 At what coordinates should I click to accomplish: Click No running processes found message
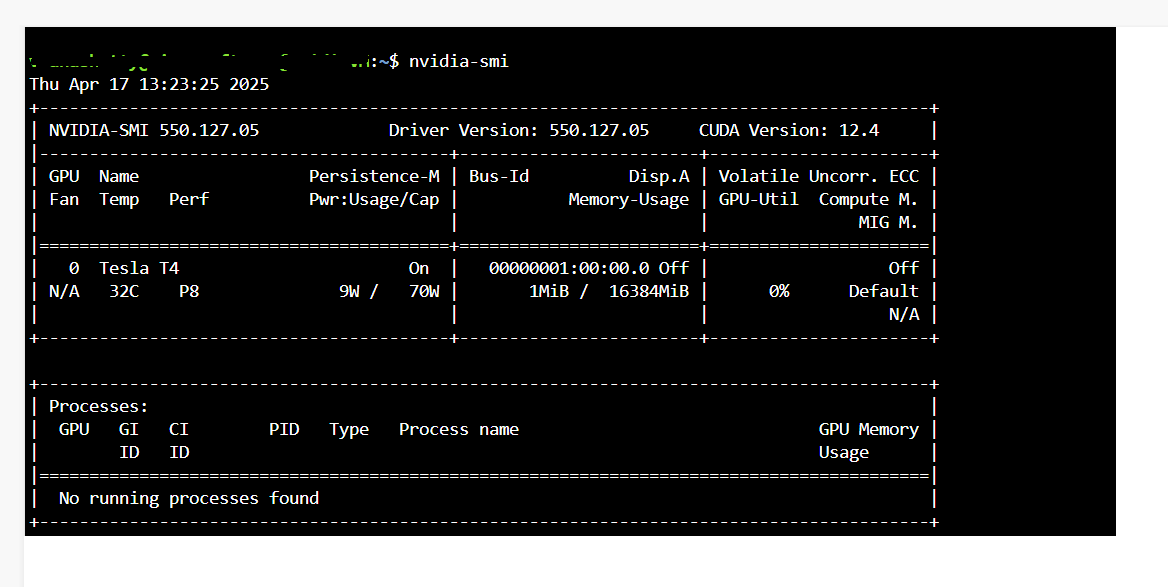point(188,498)
